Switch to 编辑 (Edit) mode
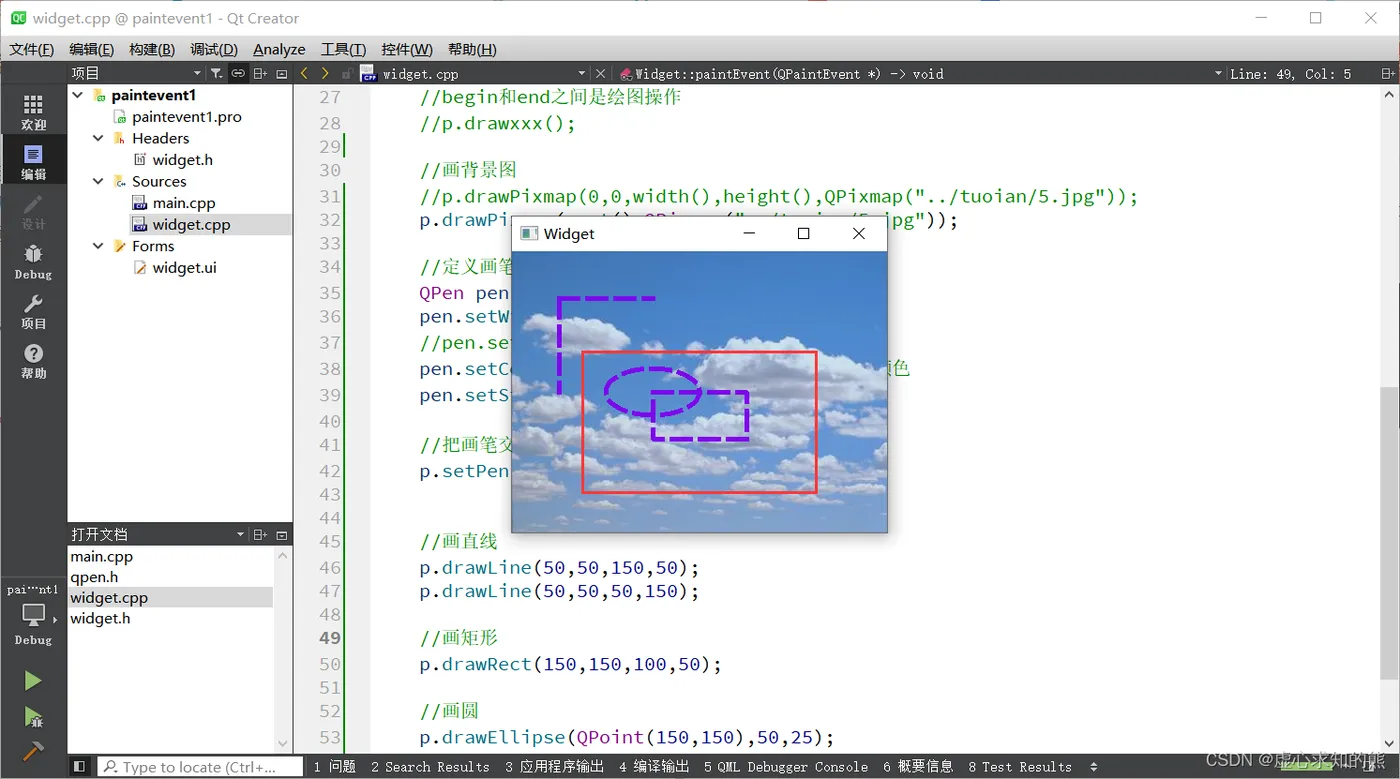The width and height of the screenshot is (1400, 779). pyautogui.click(x=33, y=162)
